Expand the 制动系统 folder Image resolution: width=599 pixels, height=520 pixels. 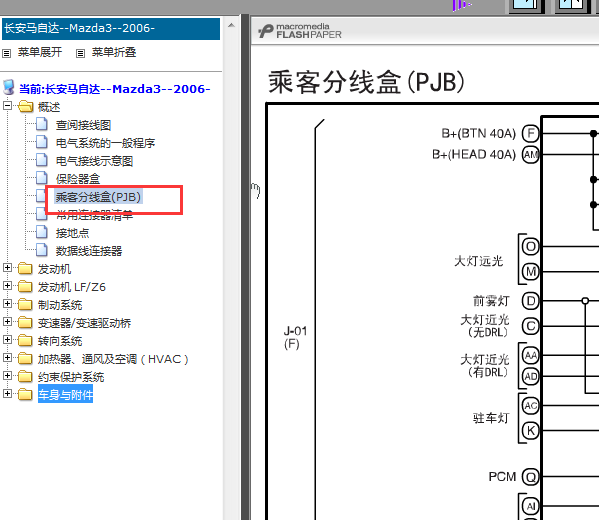click(x=7, y=304)
